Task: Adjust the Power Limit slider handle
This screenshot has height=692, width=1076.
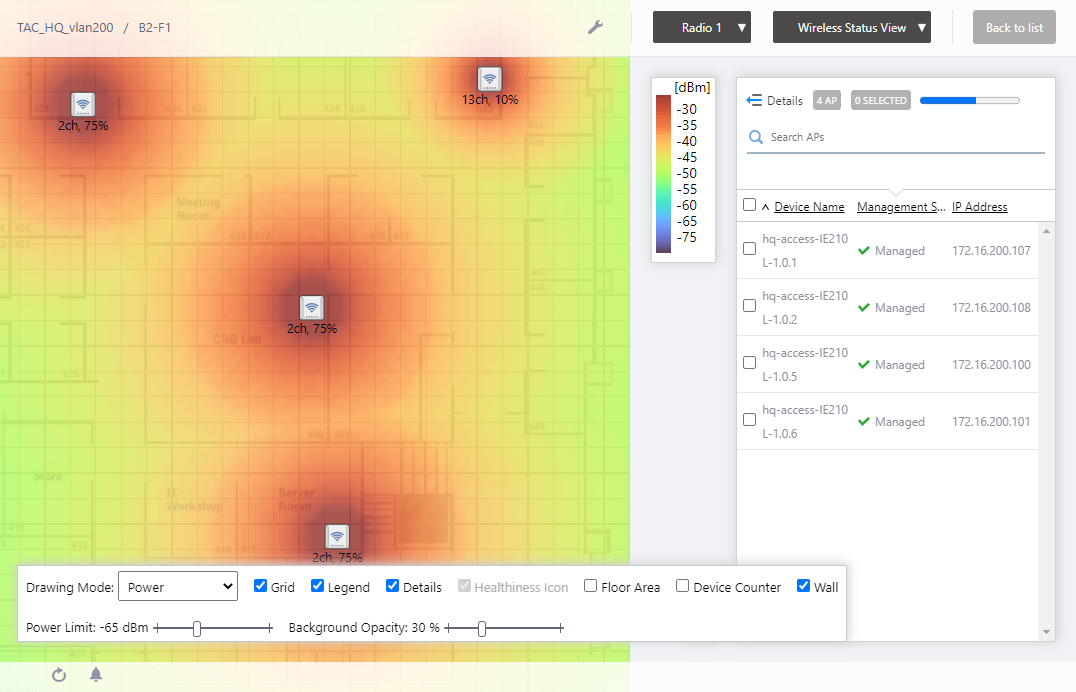Action: pyautogui.click(x=197, y=628)
